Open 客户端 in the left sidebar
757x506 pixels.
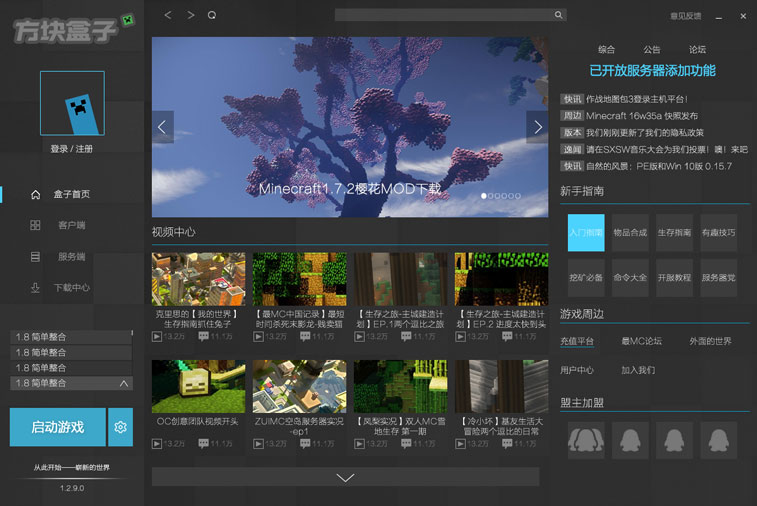(71, 225)
